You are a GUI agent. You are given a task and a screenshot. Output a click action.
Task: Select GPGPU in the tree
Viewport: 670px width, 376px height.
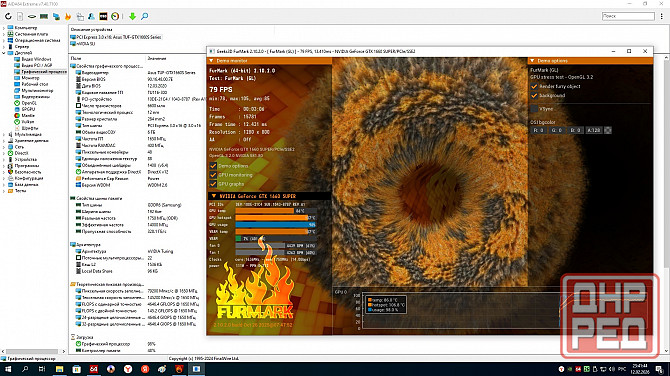point(28,109)
